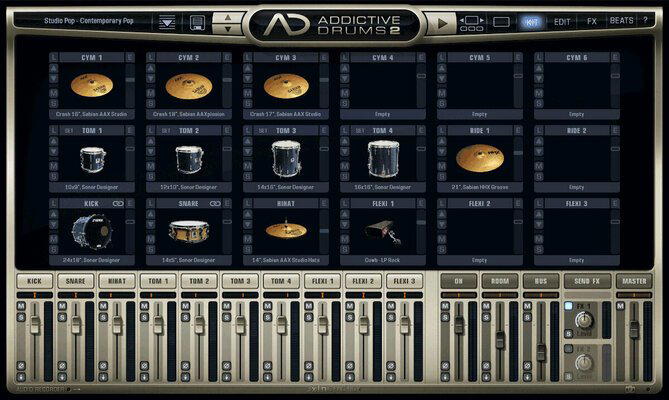Viewport: 669px width, 400px height.
Task: Open help with the question mark
Action: point(645,20)
